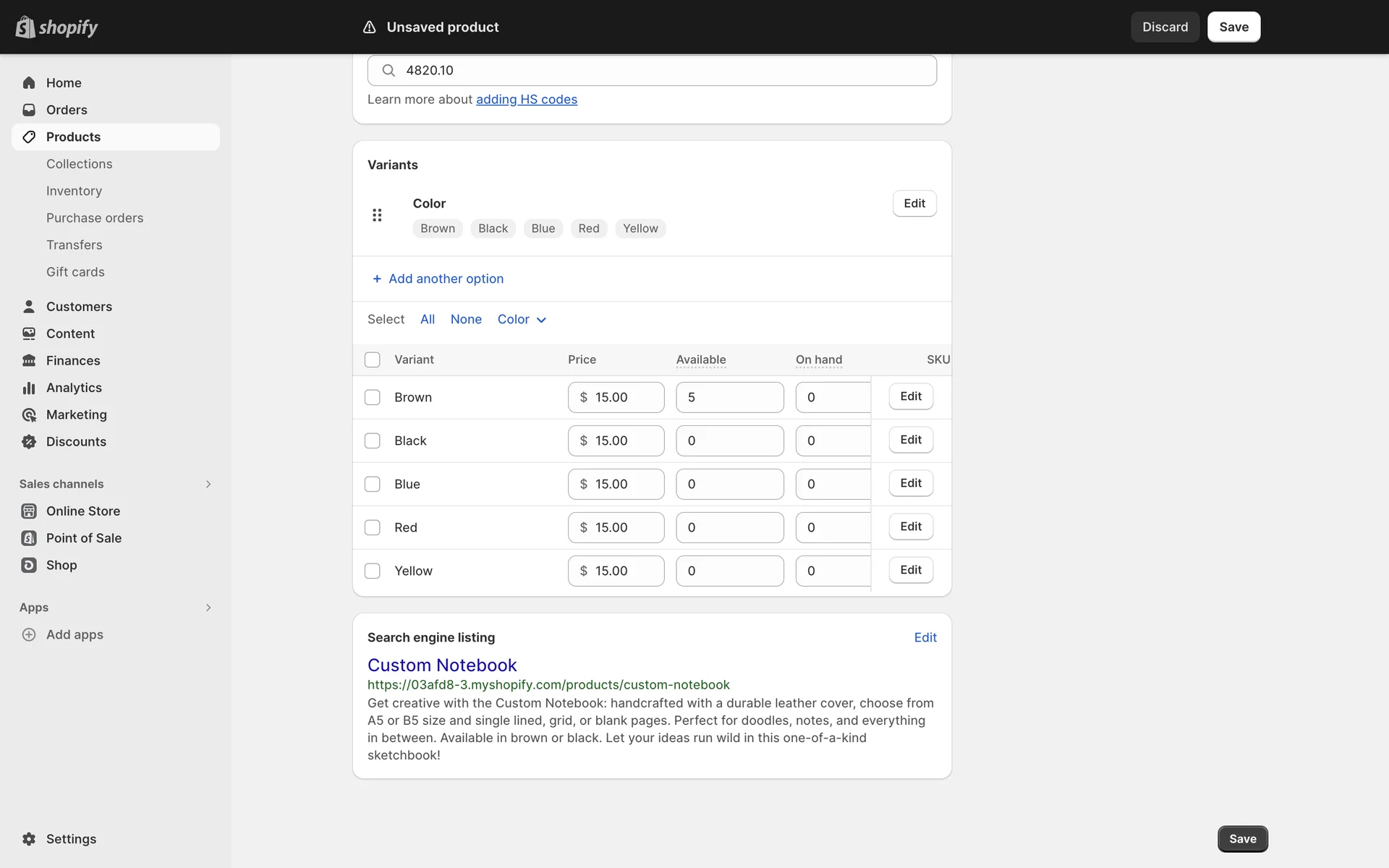Go to Collections in the sidebar

[79, 164]
